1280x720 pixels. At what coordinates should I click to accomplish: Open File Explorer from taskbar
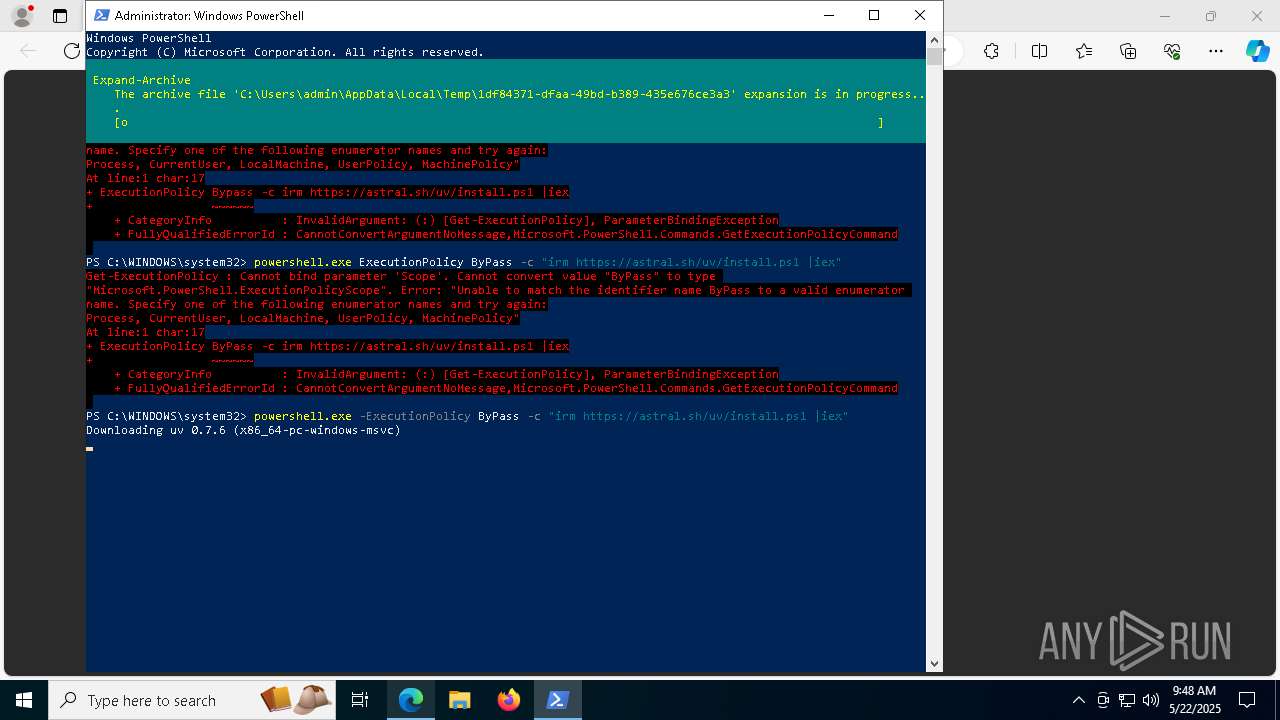459,700
